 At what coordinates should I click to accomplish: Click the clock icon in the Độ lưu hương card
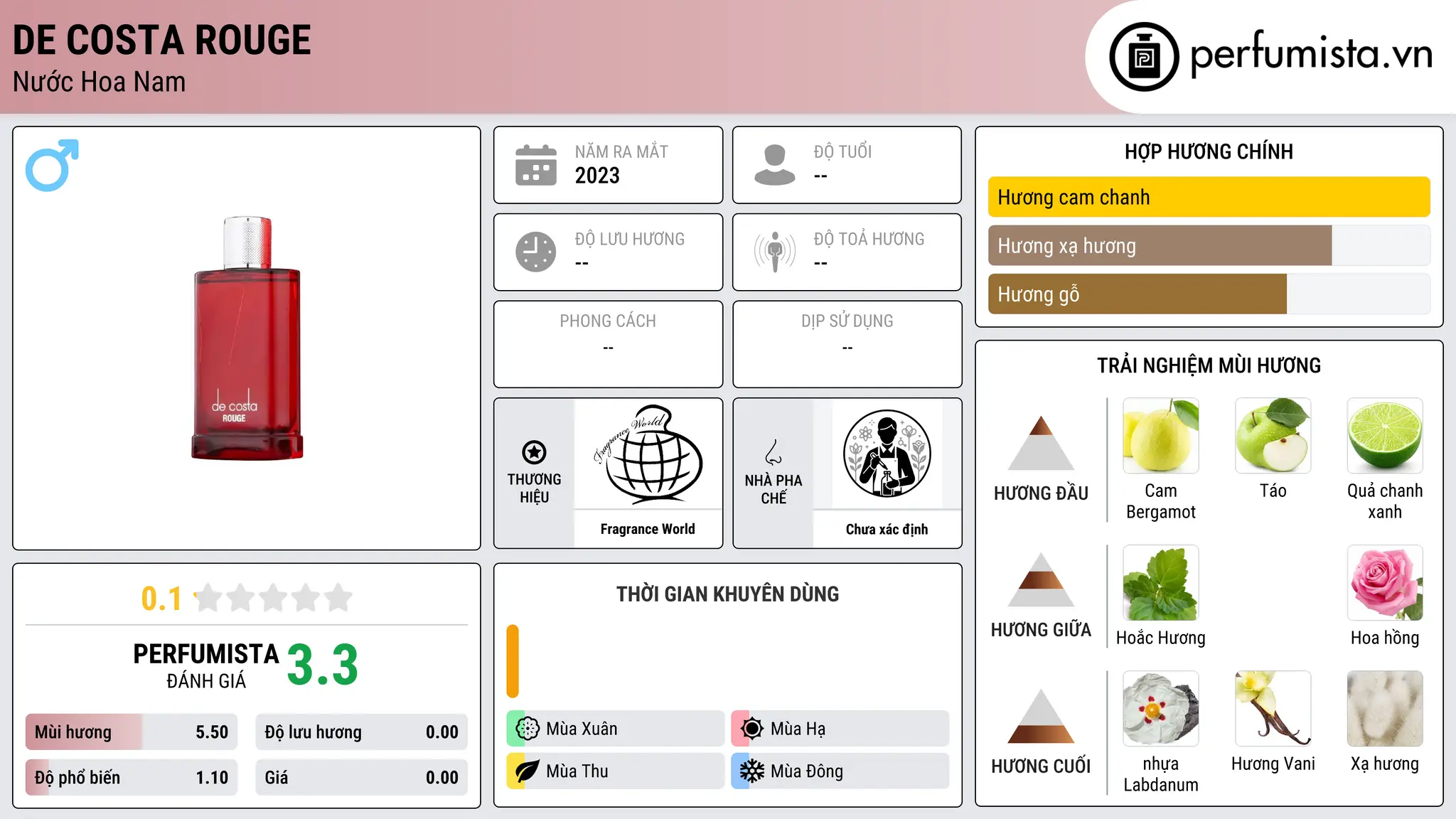point(536,252)
